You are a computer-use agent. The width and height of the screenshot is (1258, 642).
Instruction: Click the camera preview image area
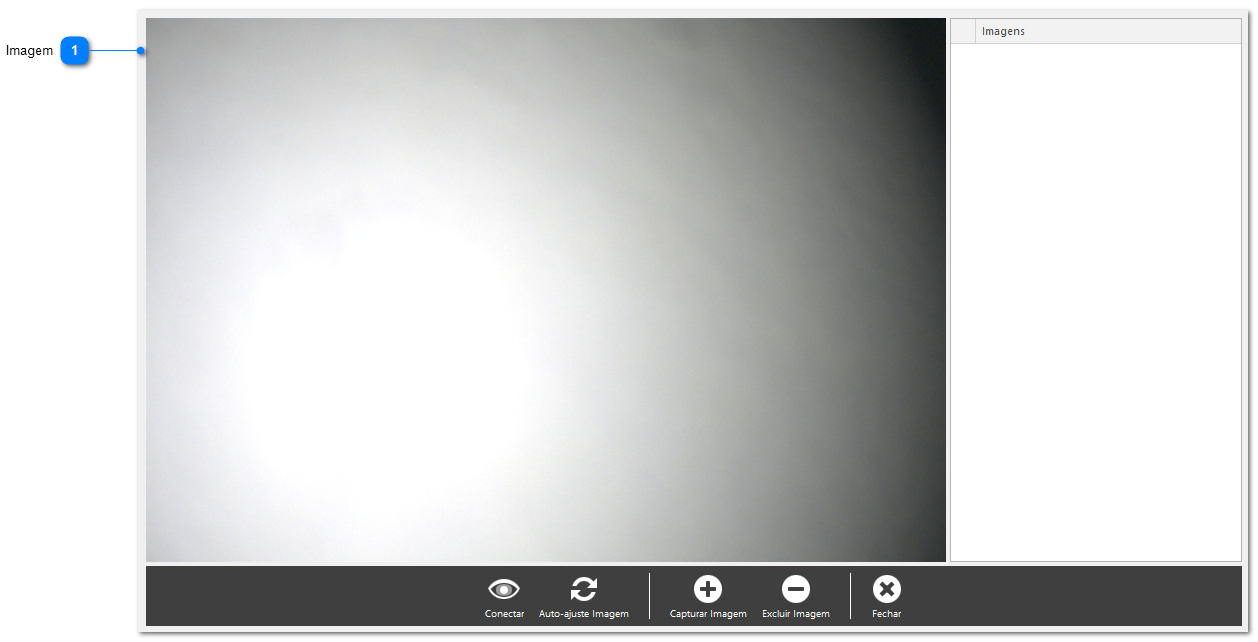pos(546,290)
